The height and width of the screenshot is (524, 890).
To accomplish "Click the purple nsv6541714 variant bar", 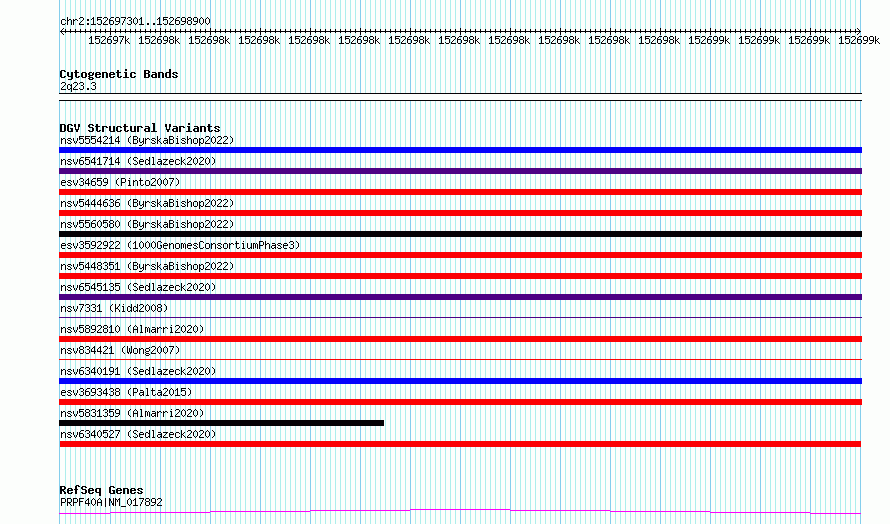I will coord(460,171).
